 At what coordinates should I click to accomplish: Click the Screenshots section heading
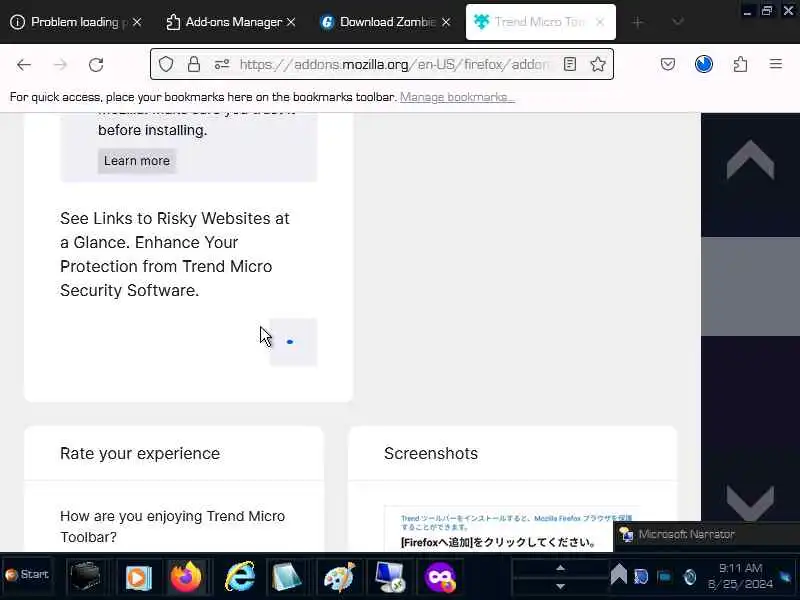(x=431, y=453)
